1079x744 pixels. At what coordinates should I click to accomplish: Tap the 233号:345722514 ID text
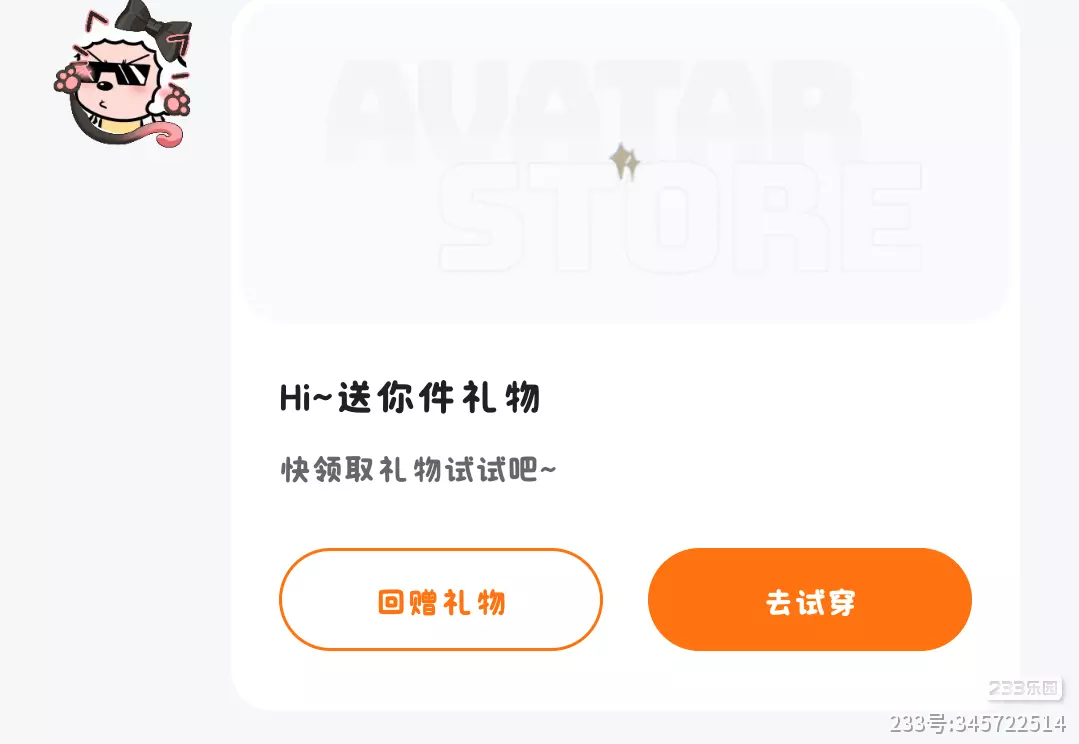(x=978, y=723)
